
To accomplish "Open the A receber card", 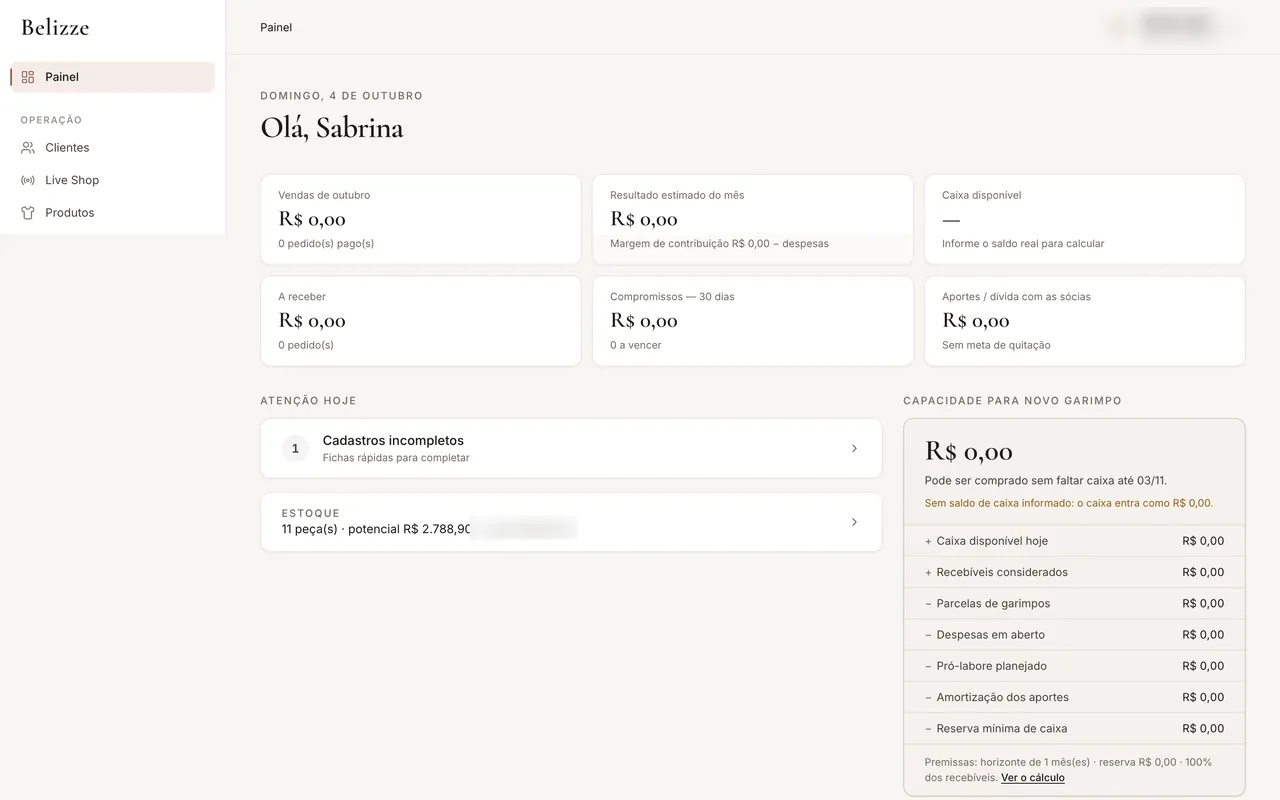I will tap(421, 321).
